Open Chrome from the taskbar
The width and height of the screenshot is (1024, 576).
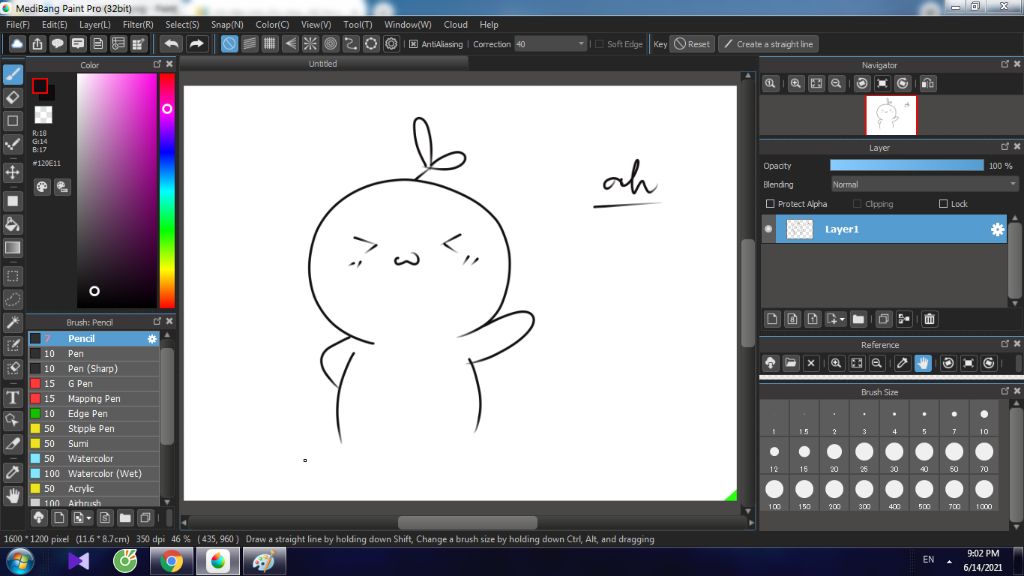coord(171,562)
